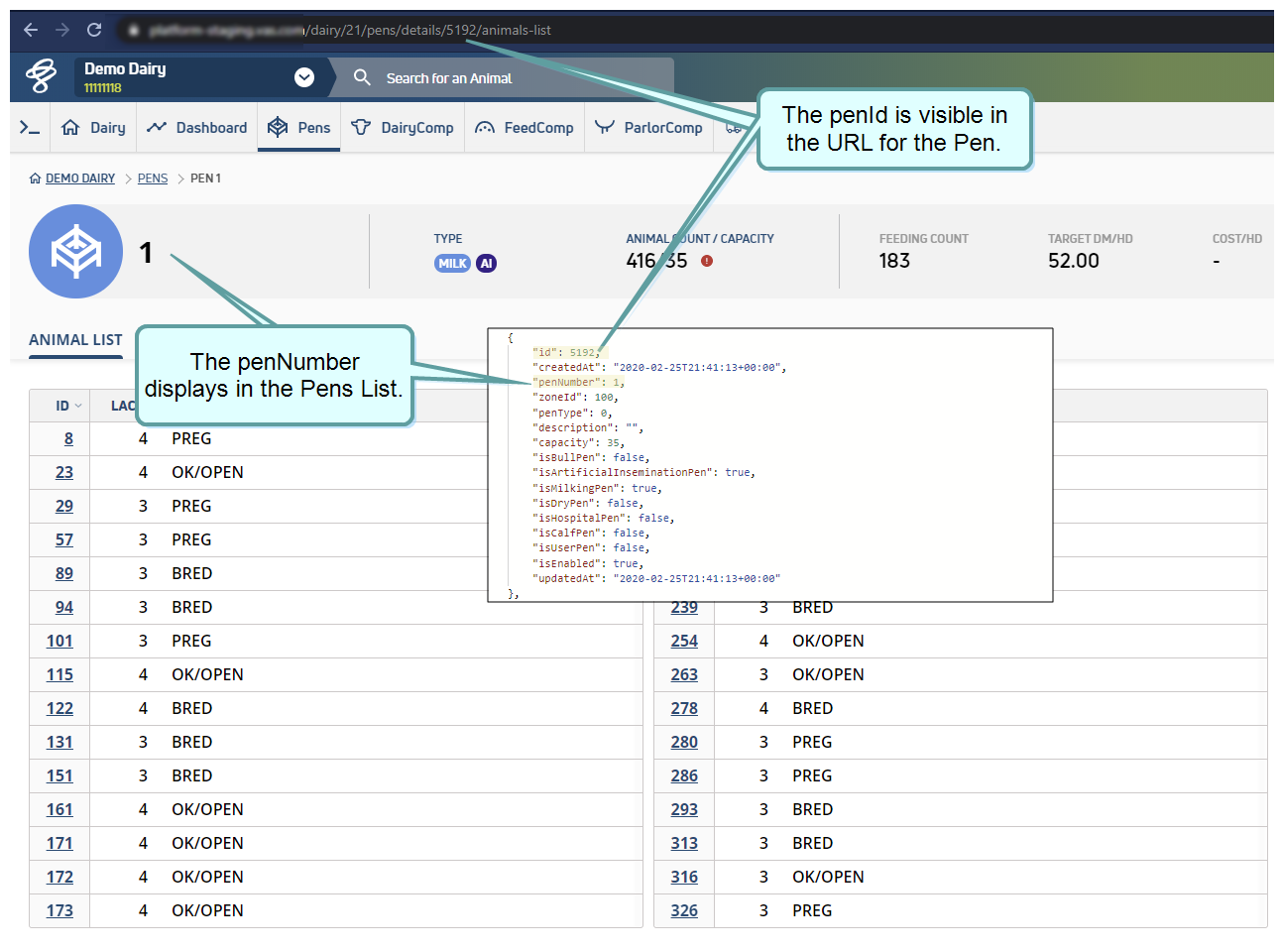This screenshot has height=952, width=1282.
Task: Open the FeedComp tab
Action: click(524, 128)
